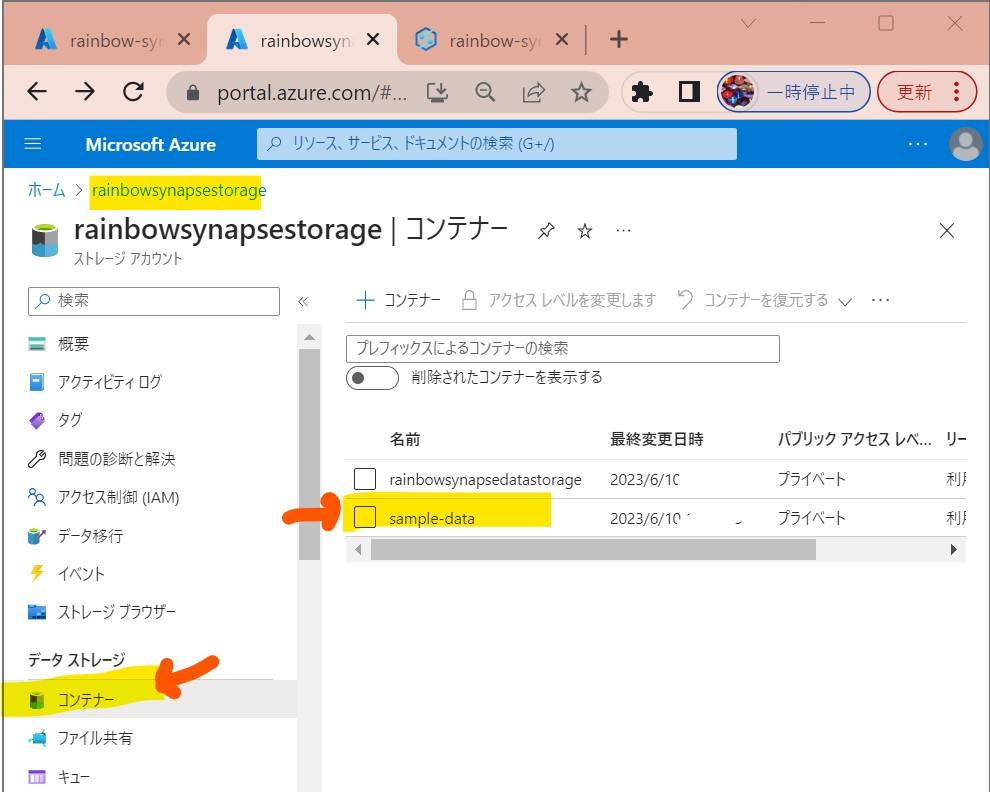Pin the storage account blade
The height and width of the screenshot is (792, 990).
tap(546, 231)
